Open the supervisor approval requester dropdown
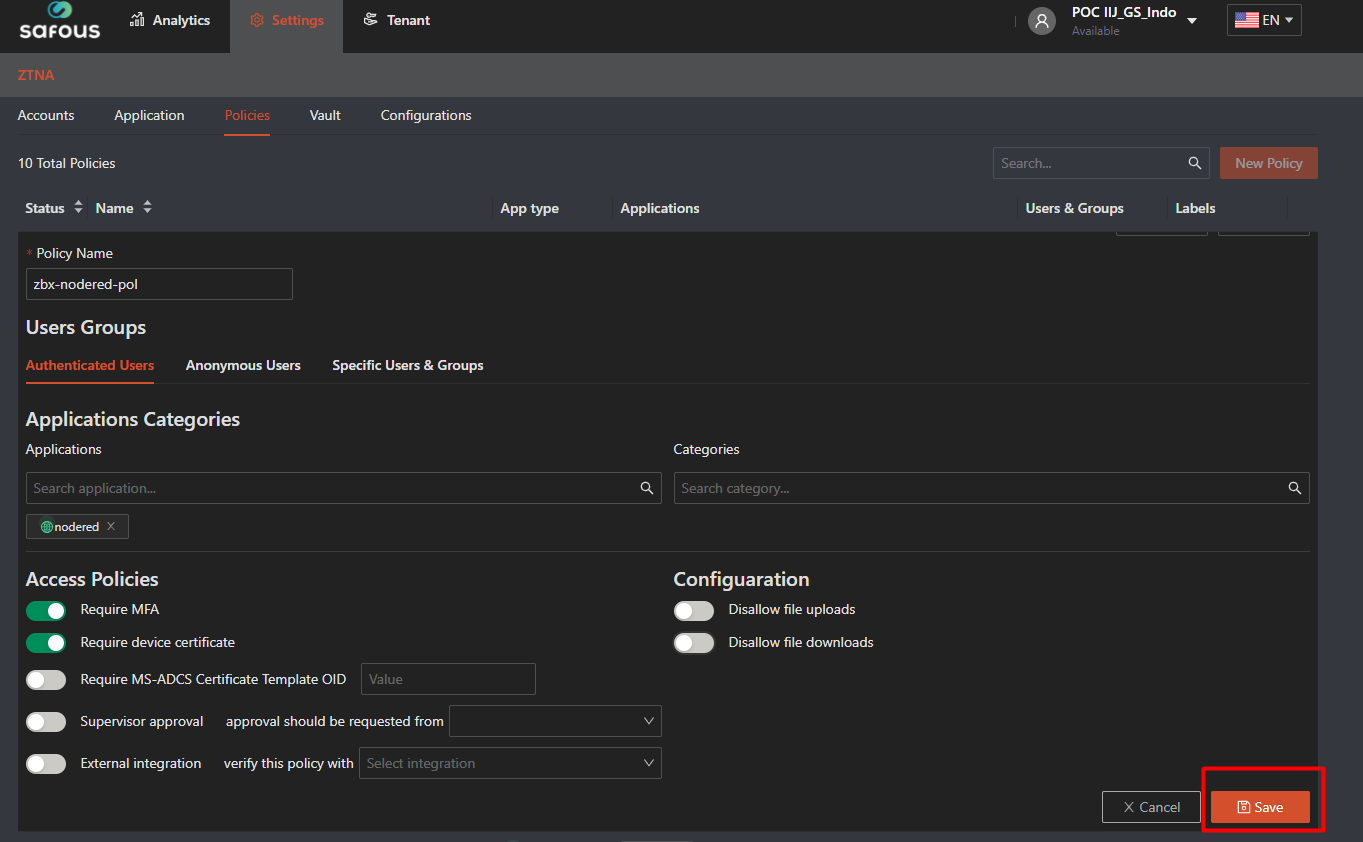1363x842 pixels. click(555, 721)
